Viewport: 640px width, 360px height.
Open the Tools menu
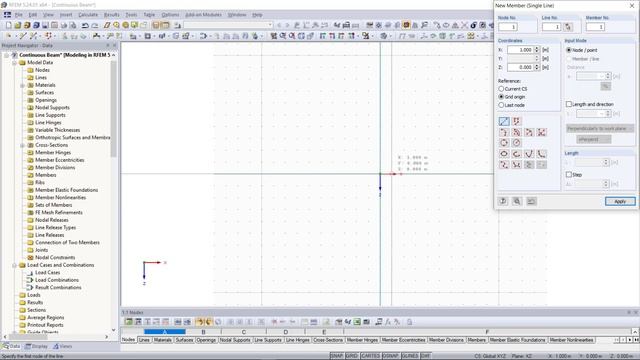(131, 15)
